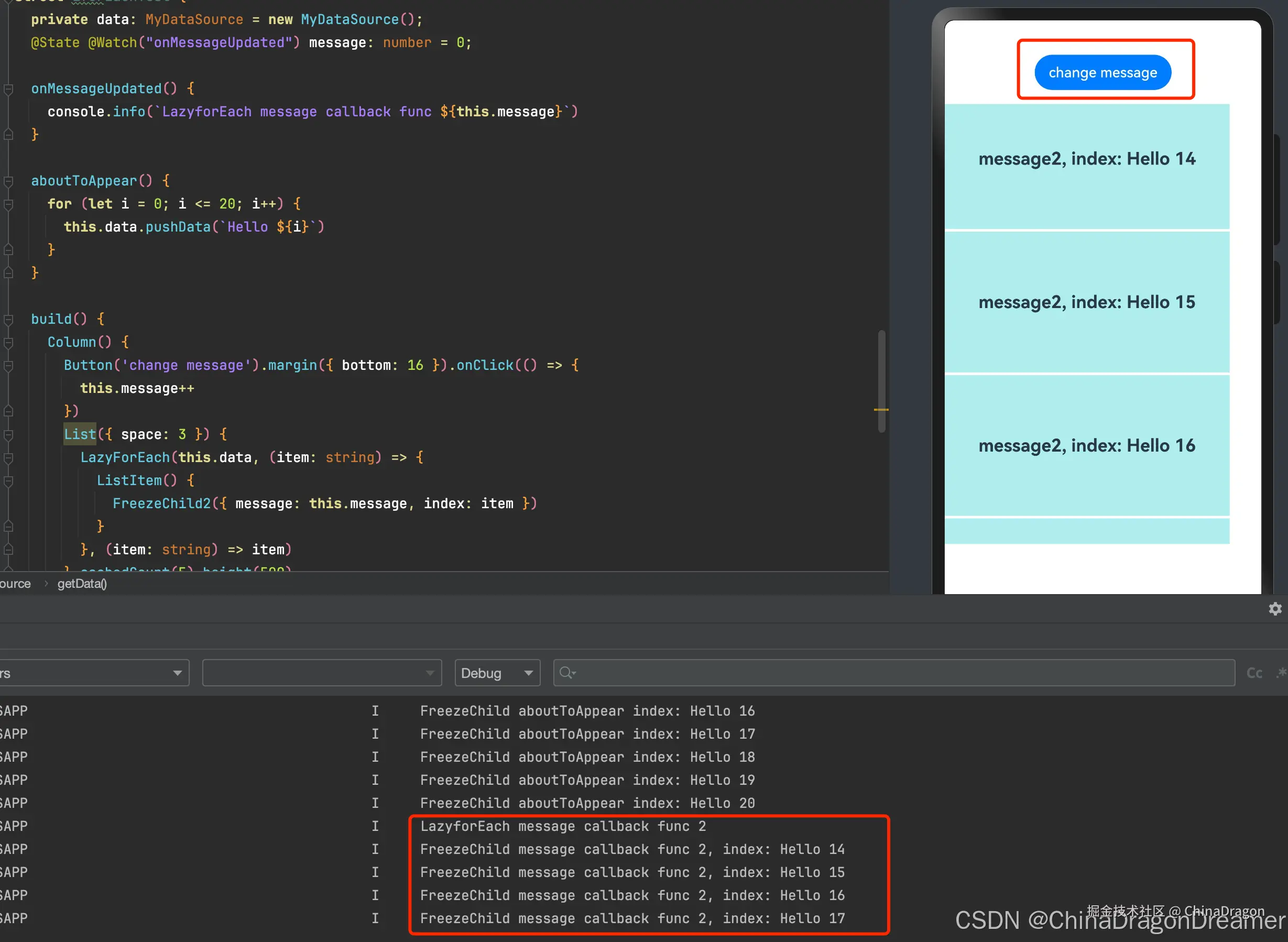The height and width of the screenshot is (942, 1288).
Task: Collapse the onMessageUpdated() function fold marker
Action: (8, 89)
